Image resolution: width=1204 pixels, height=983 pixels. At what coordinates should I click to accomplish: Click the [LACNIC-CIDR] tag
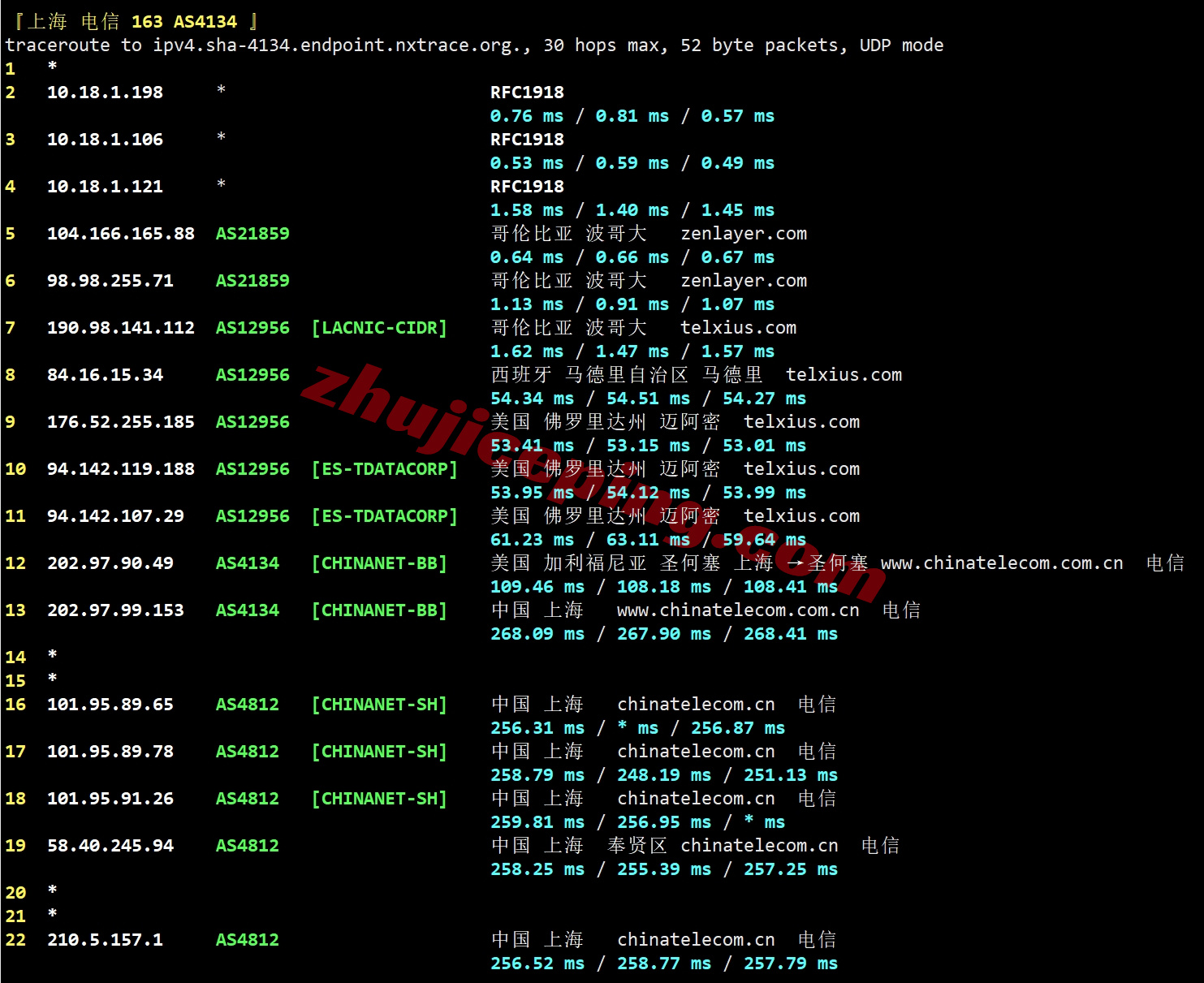(x=379, y=328)
